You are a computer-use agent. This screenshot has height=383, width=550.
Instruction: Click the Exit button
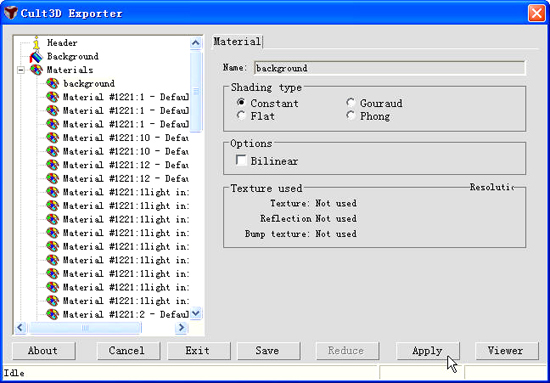click(x=198, y=351)
